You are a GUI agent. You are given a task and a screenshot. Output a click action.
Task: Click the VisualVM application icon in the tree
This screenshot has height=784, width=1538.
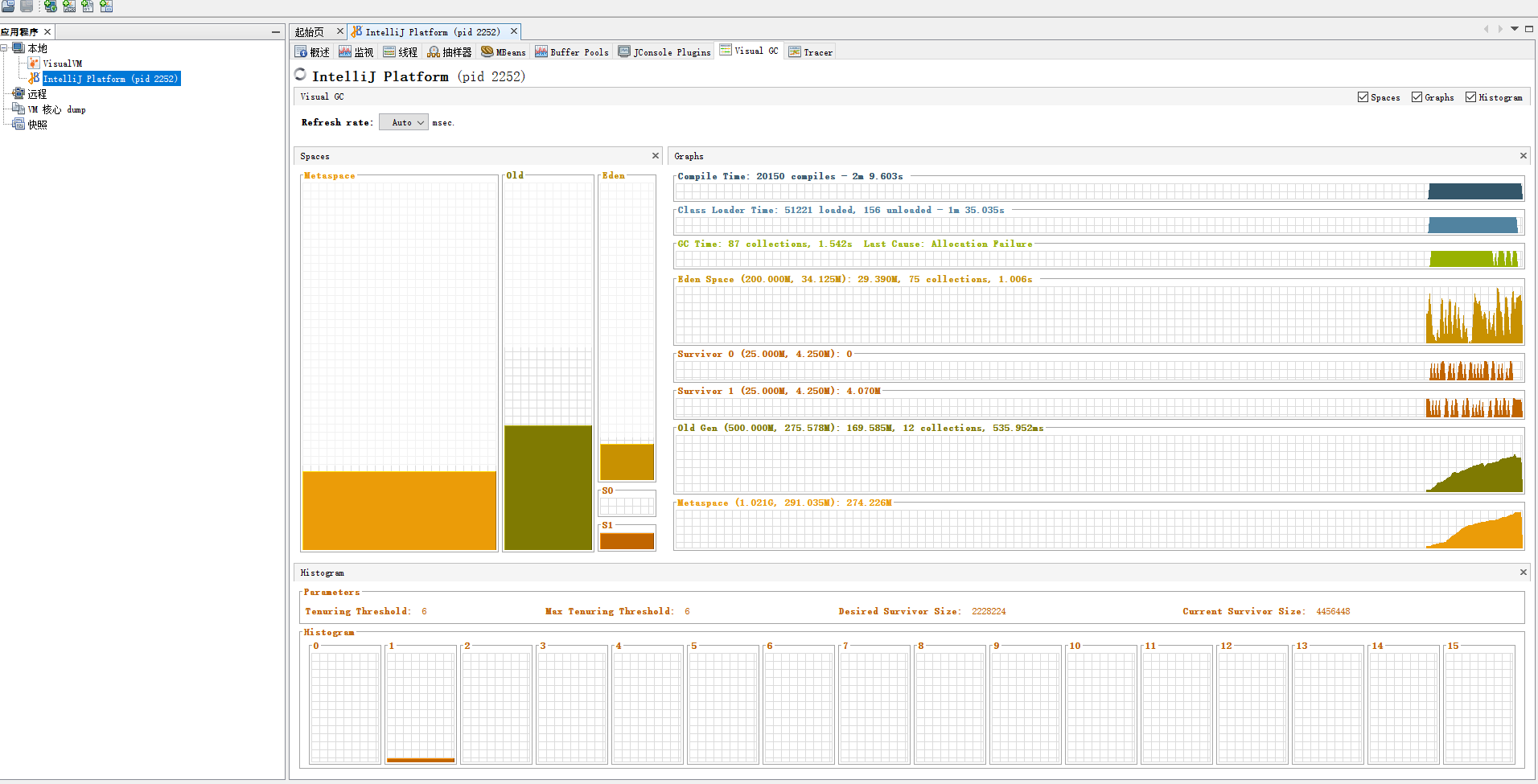[34, 63]
